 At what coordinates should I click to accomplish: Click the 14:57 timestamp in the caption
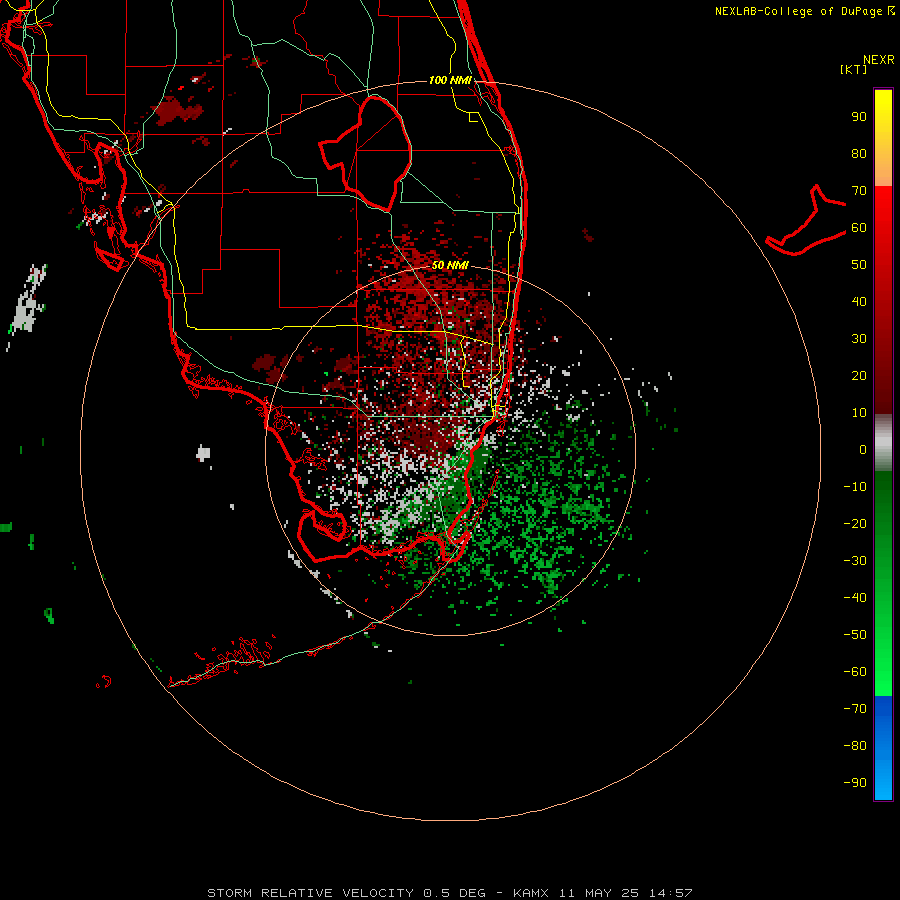(671, 893)
